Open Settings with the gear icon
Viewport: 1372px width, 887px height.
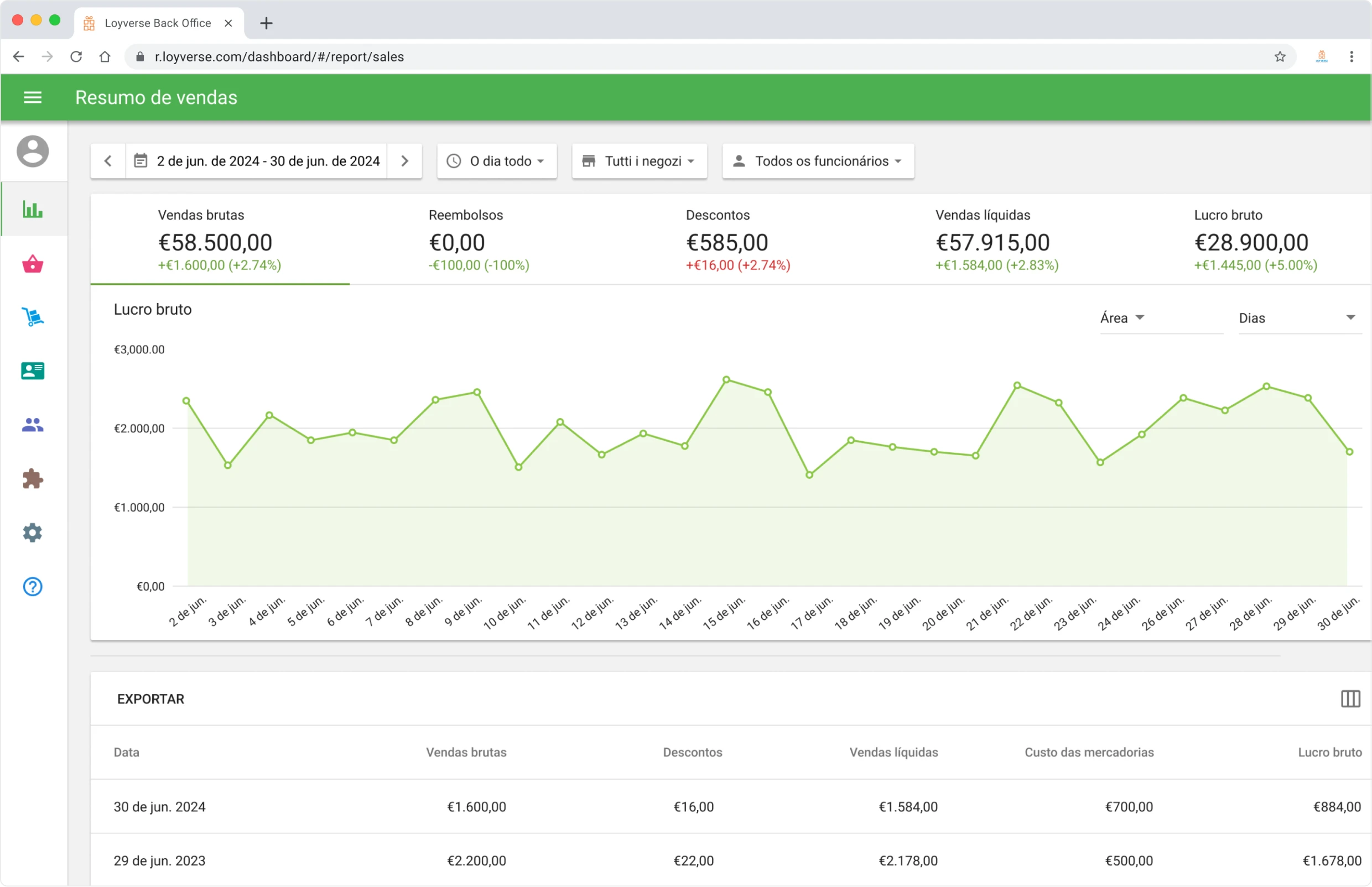click(x=32, y=532)
